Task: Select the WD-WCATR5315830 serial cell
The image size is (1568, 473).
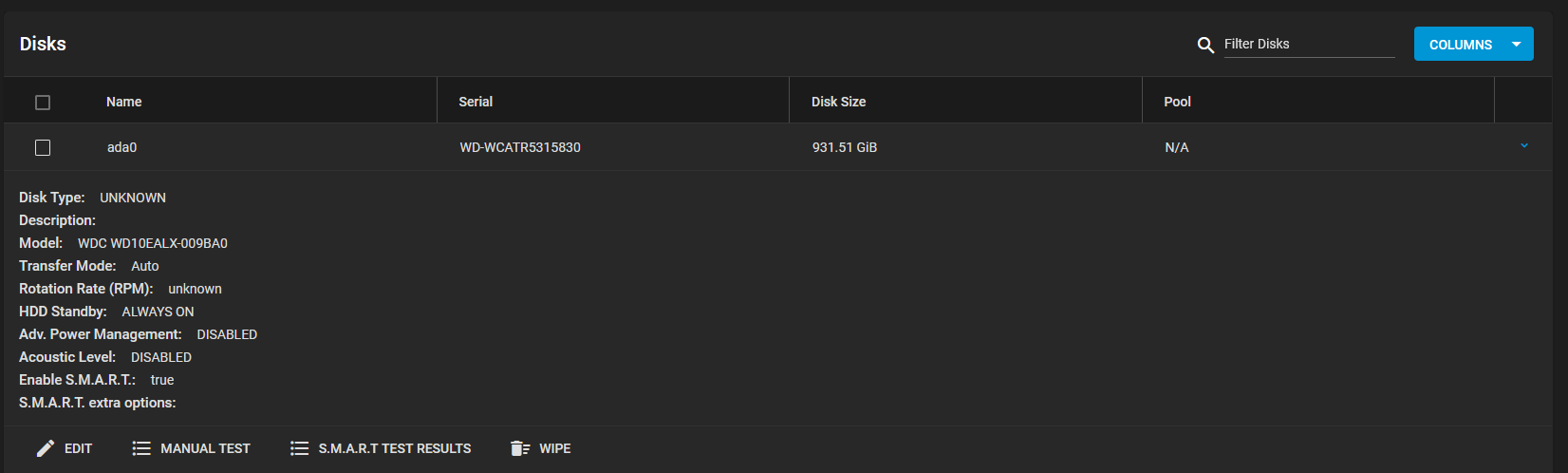Action: point(520,147)
